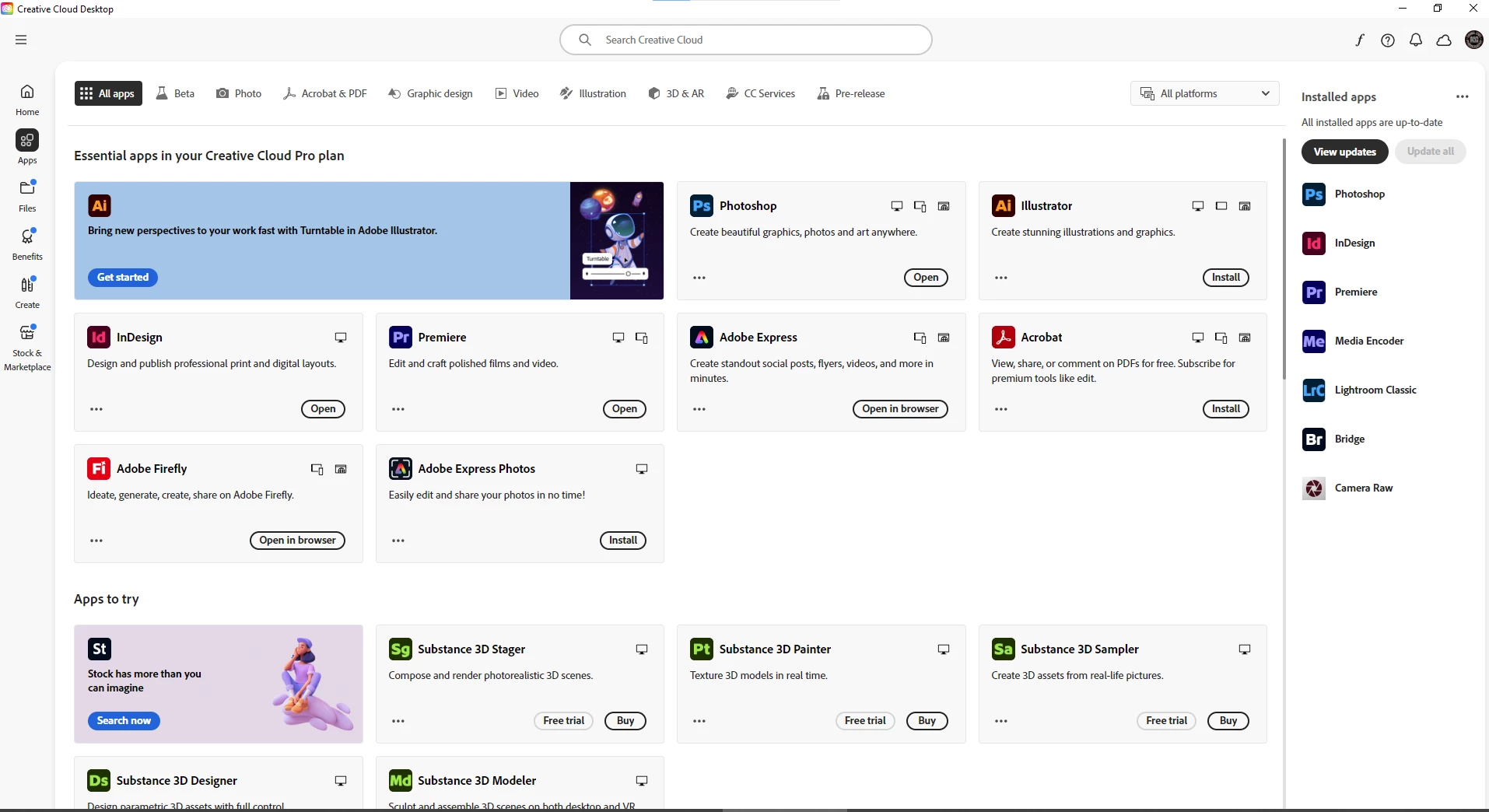This screenshot has height=812, width=1489.
Task: Install Adobe Express Photos
Action: [x=623, y=541]
